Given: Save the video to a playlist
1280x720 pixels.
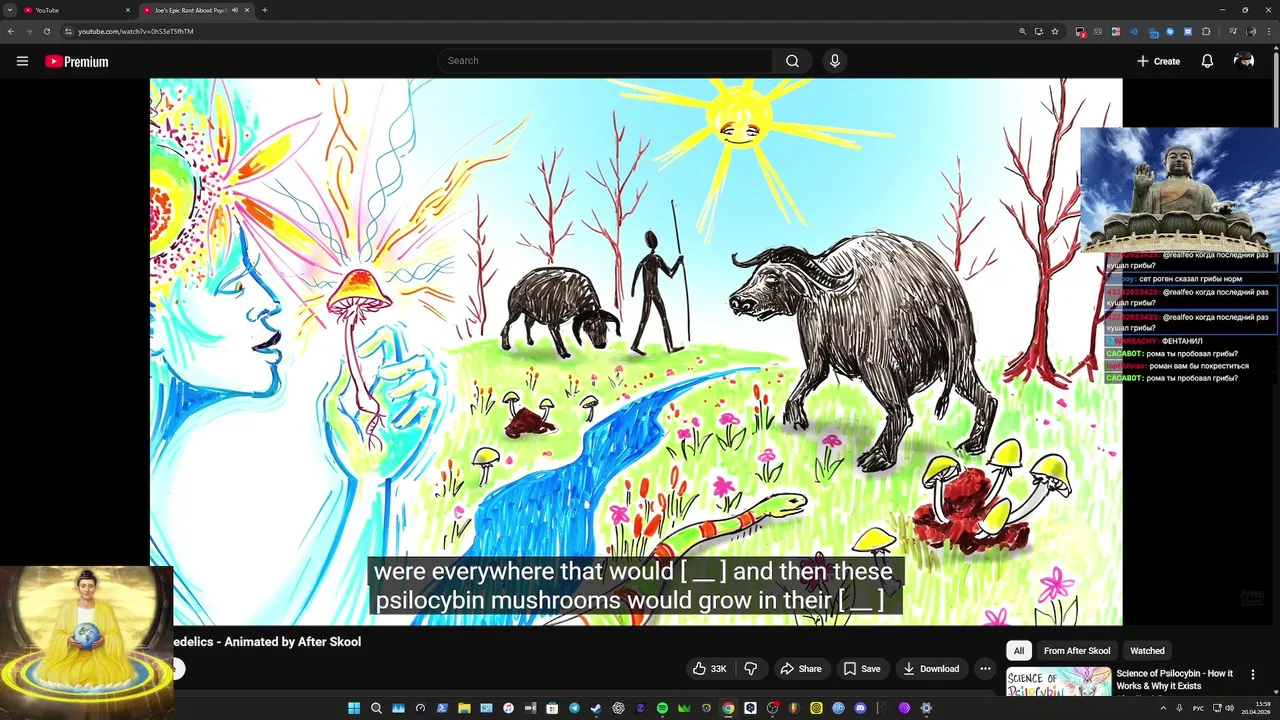Looking at the screenshot, I should click(861, 669).
